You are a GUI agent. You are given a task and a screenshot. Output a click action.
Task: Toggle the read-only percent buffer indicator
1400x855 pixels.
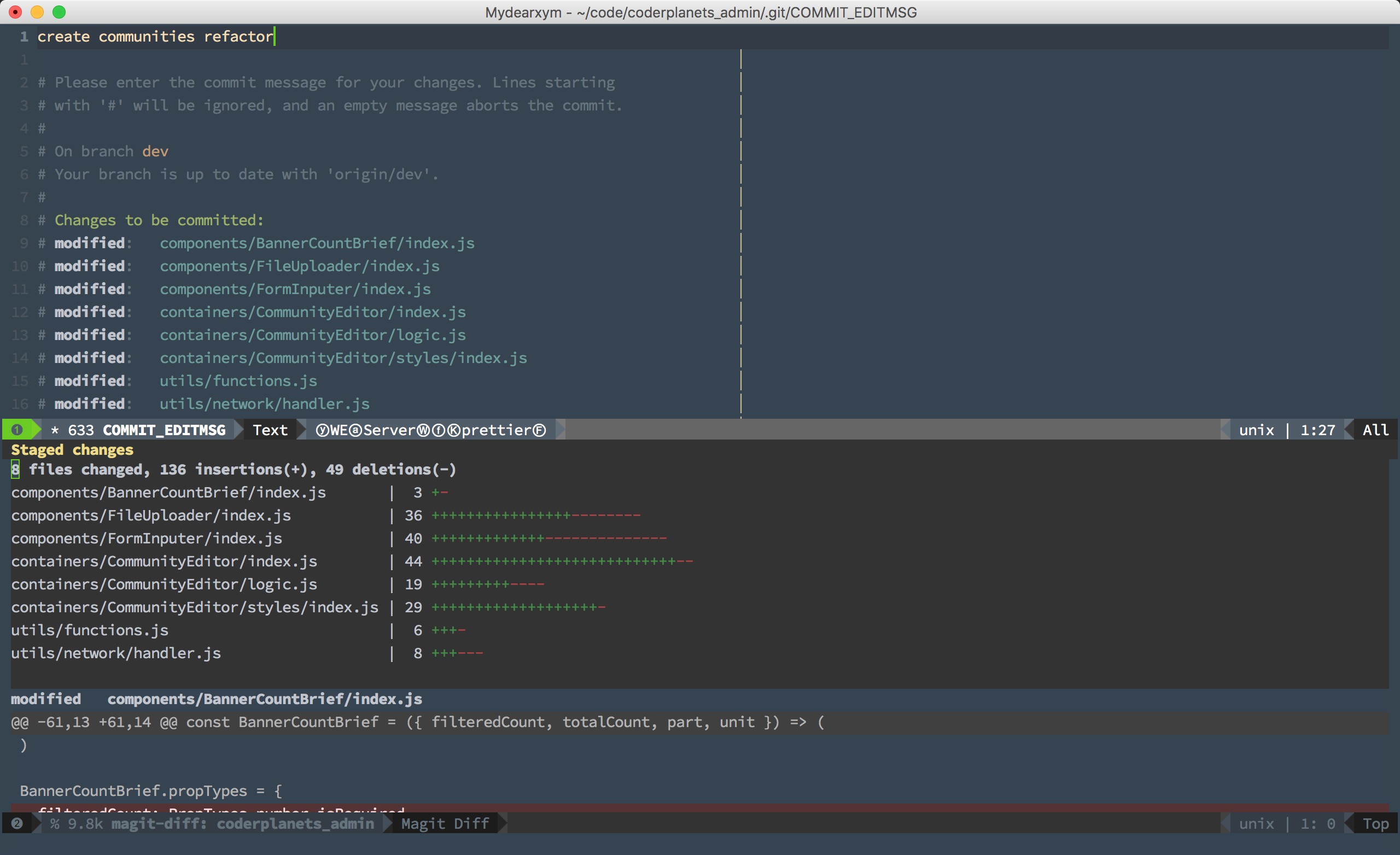[x=55, y=824]
